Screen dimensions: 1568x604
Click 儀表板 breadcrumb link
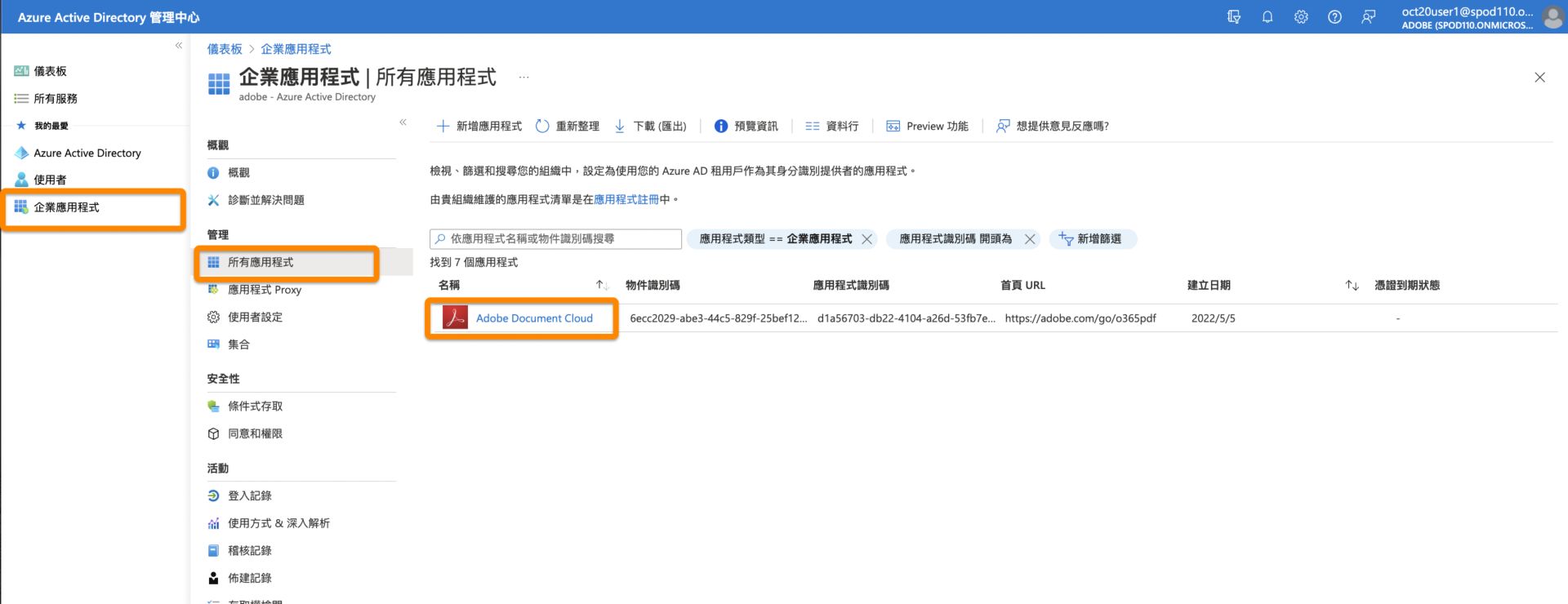point(225,49)
